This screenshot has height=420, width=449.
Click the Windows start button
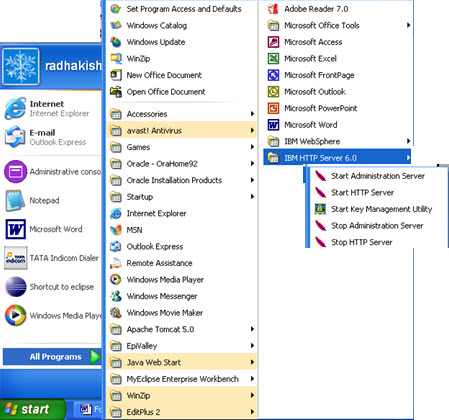33,409
